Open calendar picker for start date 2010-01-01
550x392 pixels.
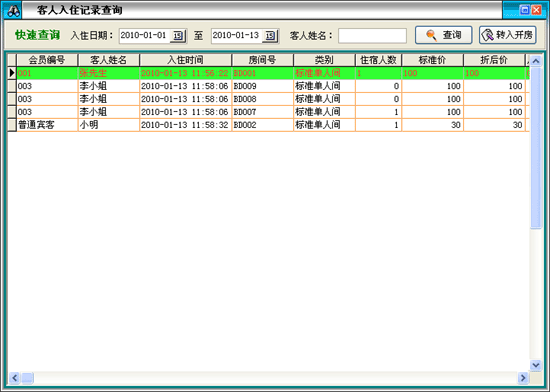point(178,36)
